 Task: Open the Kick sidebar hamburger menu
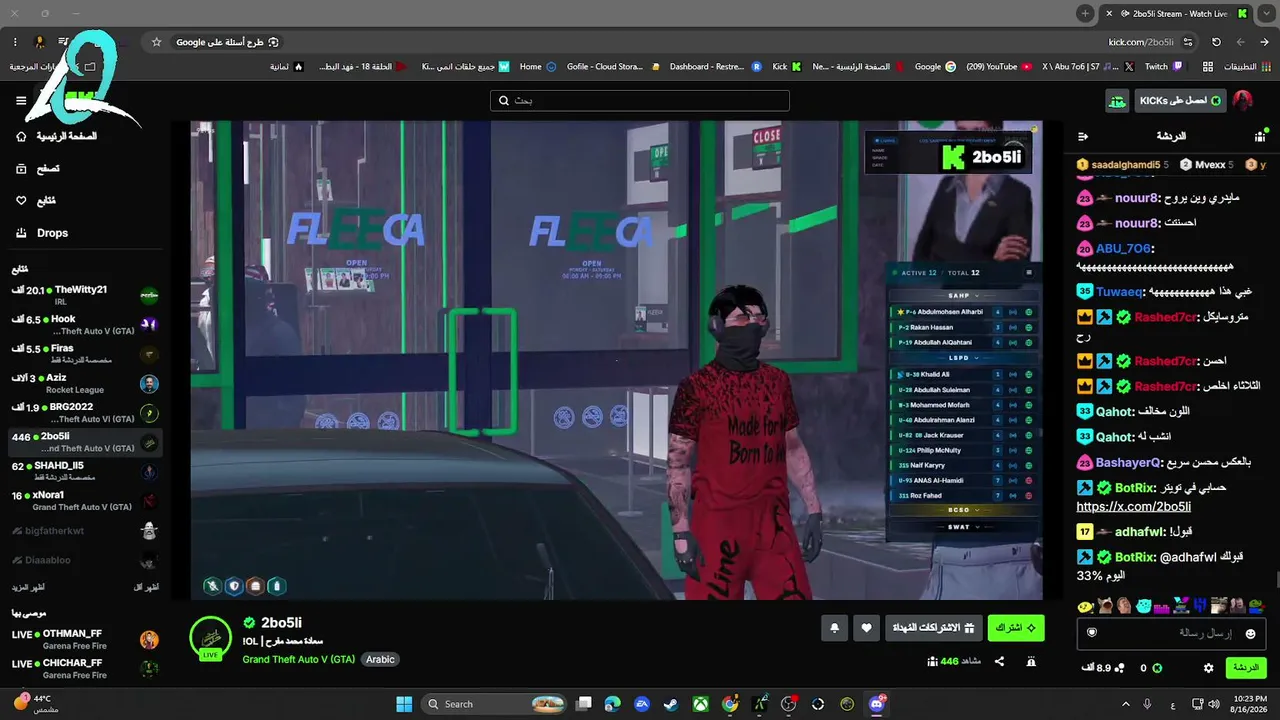coord(21,100)
